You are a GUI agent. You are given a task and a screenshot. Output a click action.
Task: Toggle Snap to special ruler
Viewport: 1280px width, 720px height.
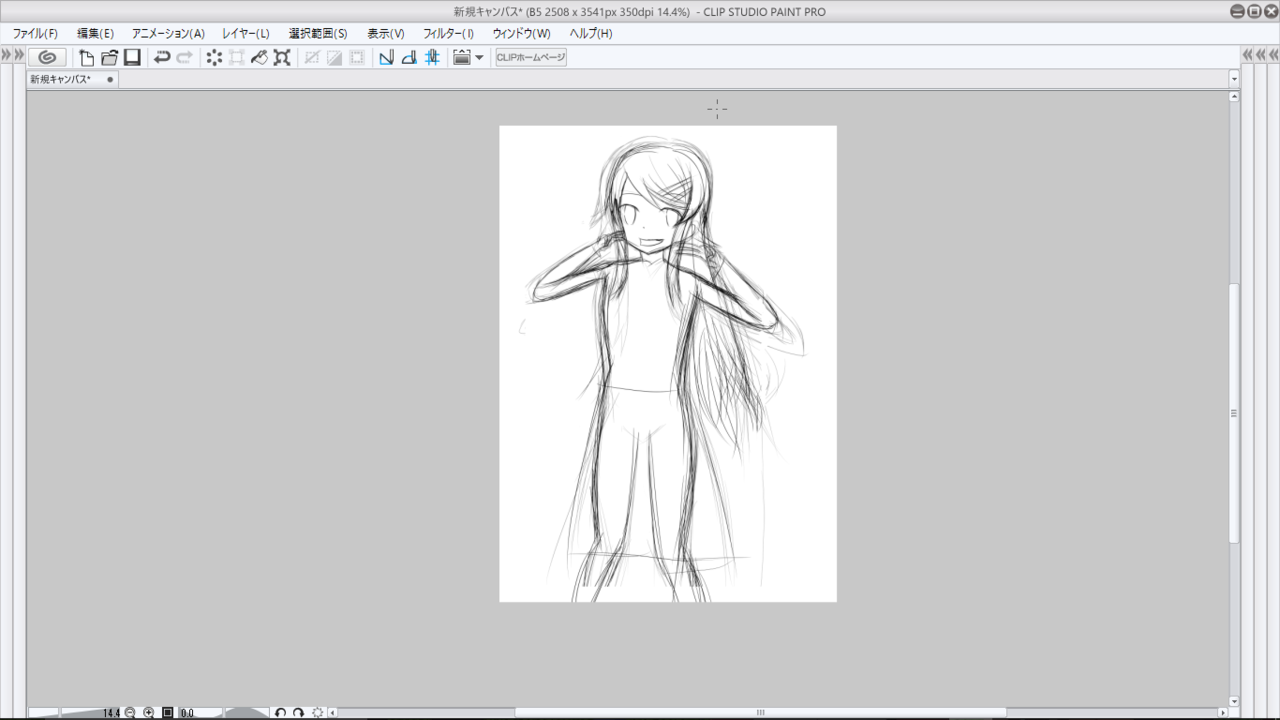pyautogui.click(x=409, y=58)
